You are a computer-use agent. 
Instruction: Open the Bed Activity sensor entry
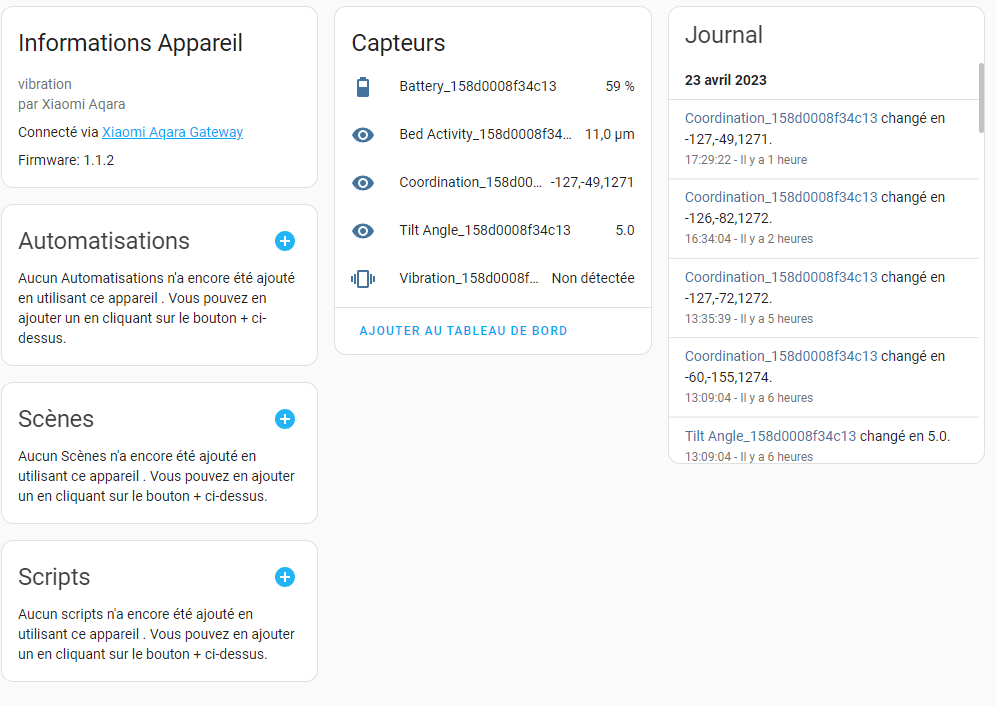point(493,135)
